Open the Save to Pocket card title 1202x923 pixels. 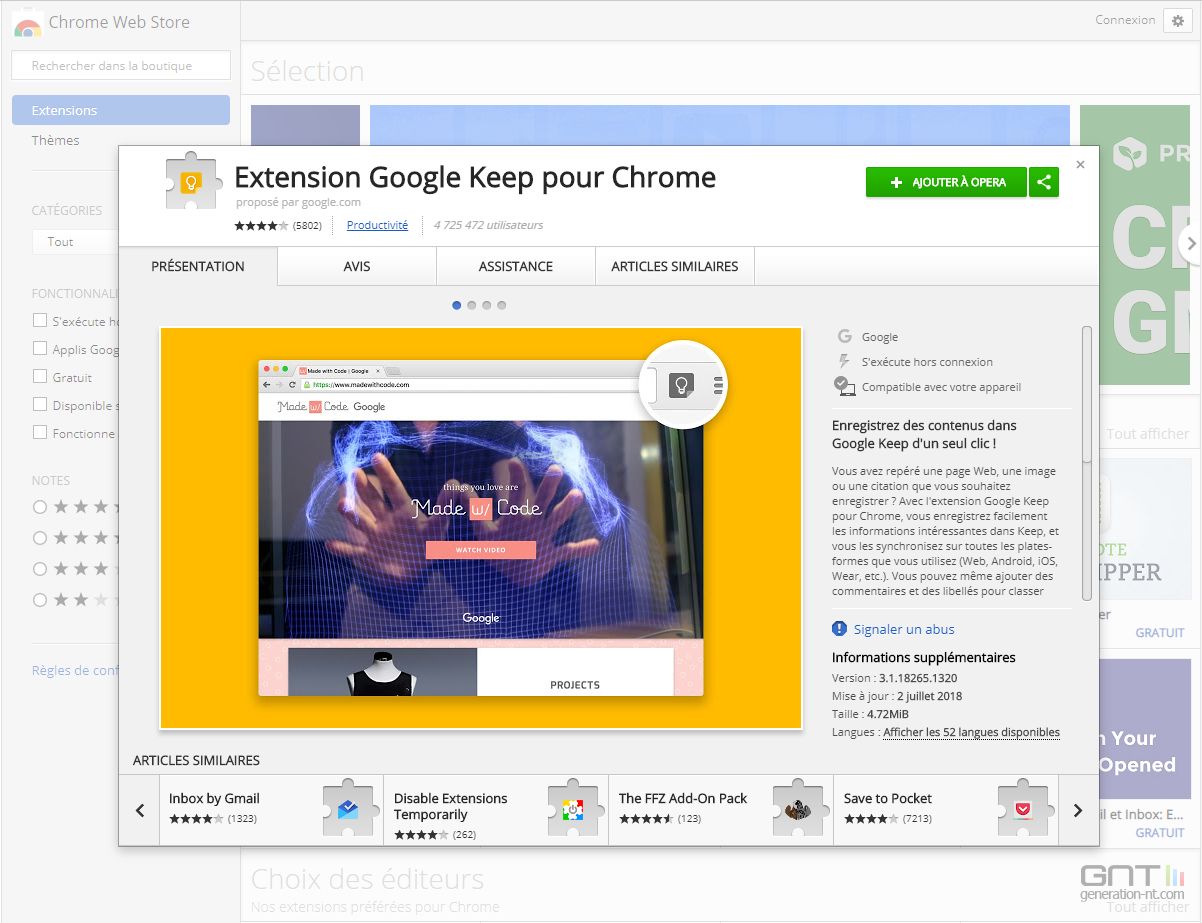pyautogui.click(x=888, y=798)
